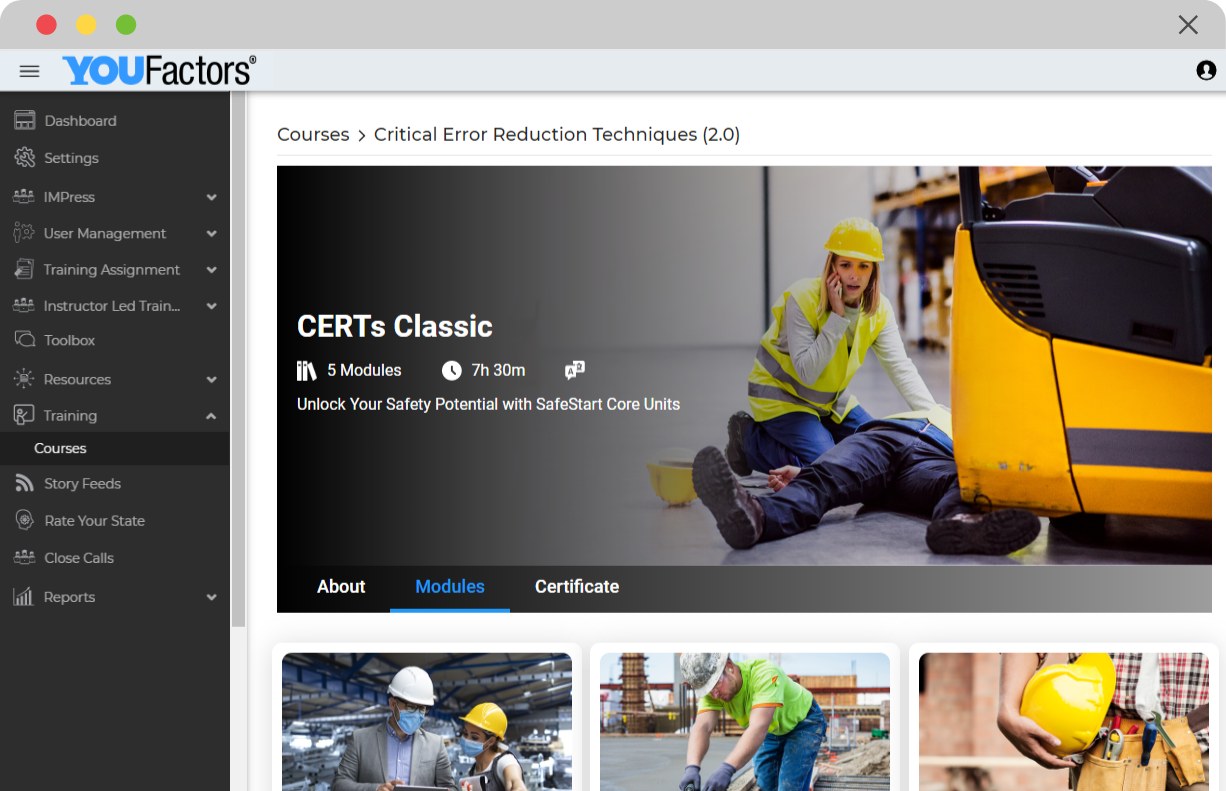Open the Settings page
The width and height of the screenshot is (1226, 791).
71,157
